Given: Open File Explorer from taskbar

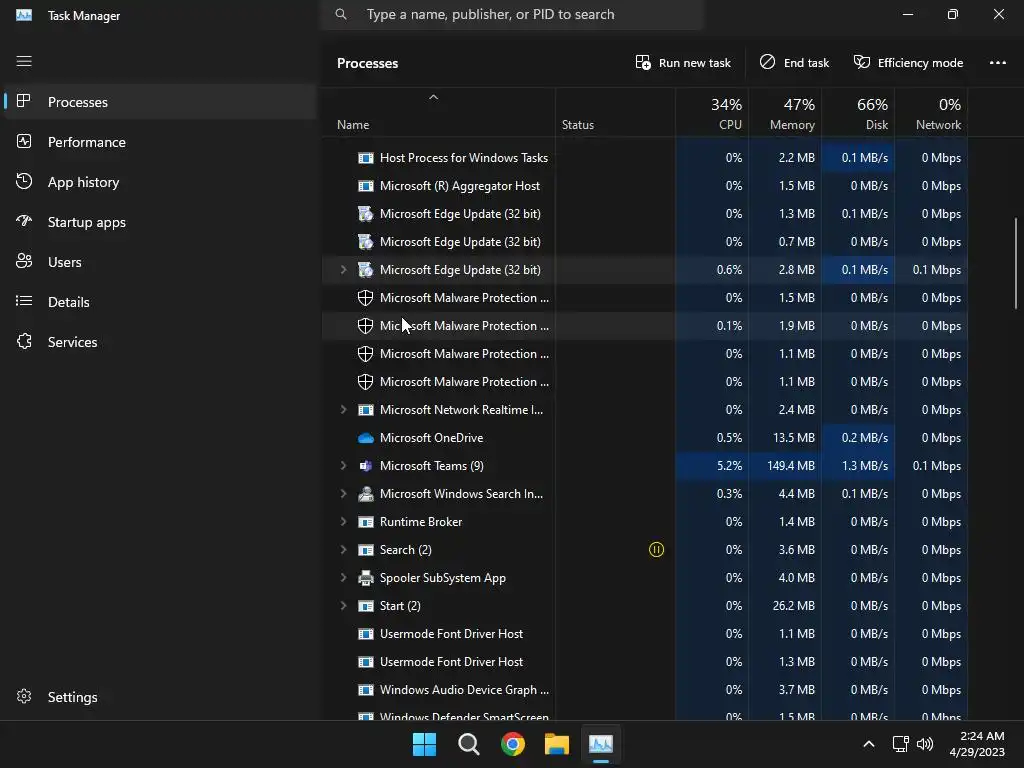Looking at the screenshot, I should (557, 744).
